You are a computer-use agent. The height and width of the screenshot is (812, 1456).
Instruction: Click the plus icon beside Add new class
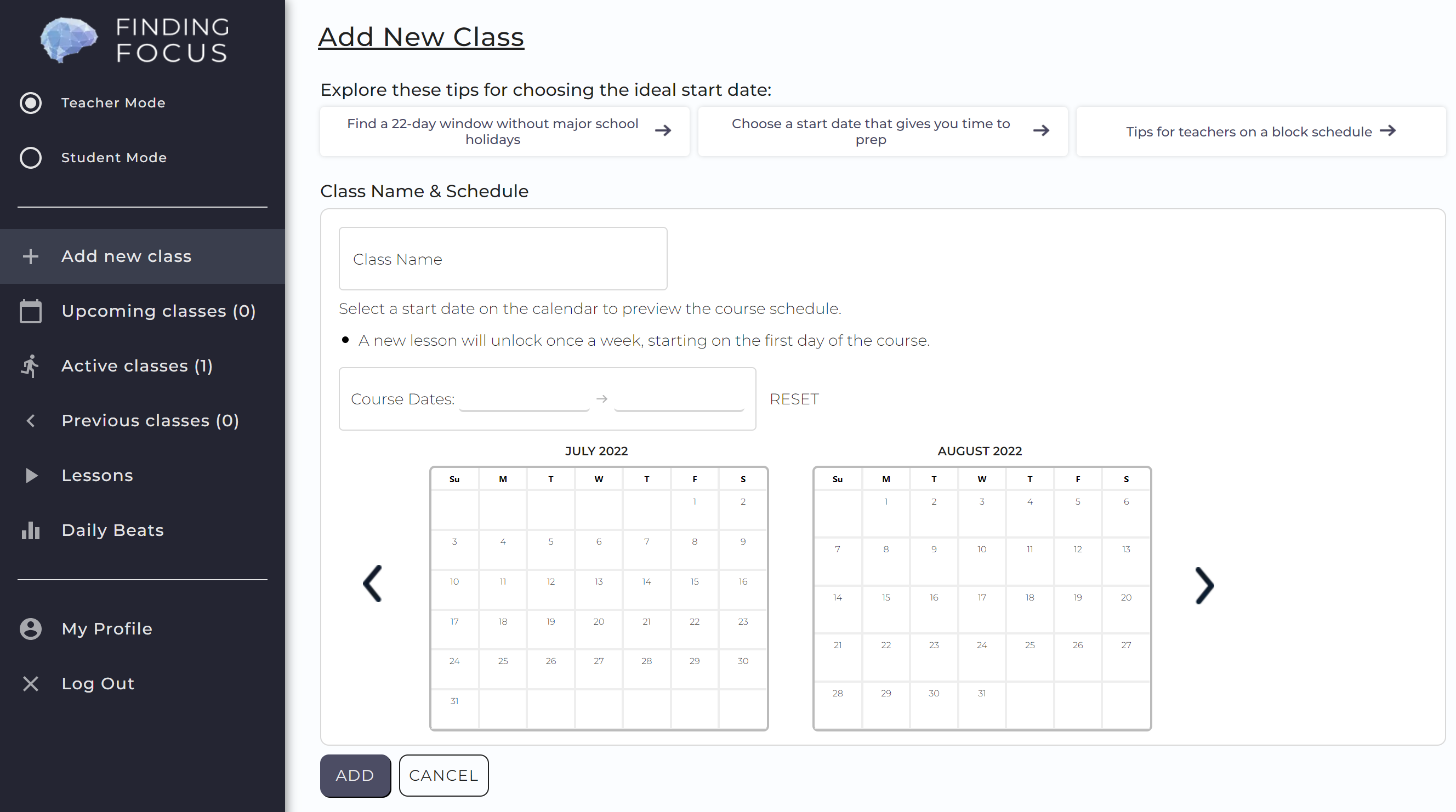tap(31, 256)
